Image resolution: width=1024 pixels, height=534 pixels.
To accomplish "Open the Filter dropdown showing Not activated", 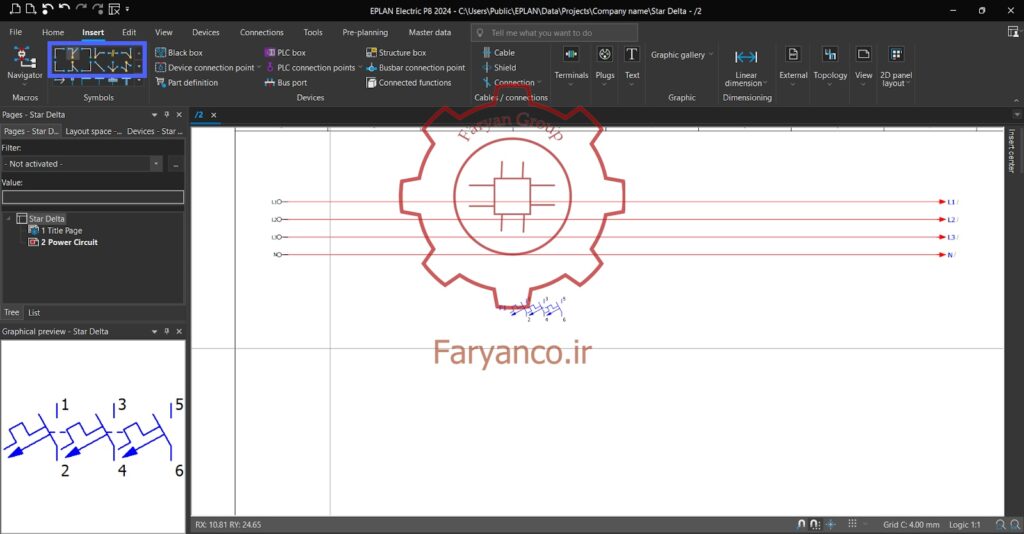I will 155,164.
